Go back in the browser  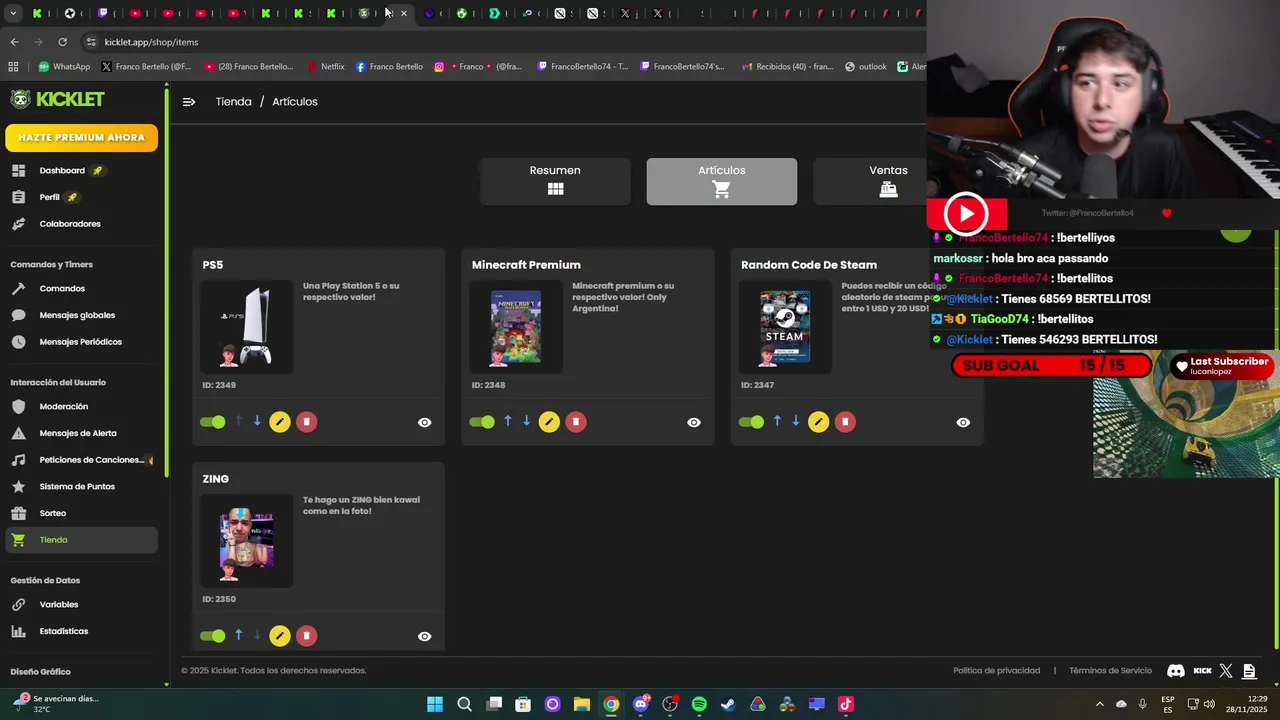tap(14, 42)
